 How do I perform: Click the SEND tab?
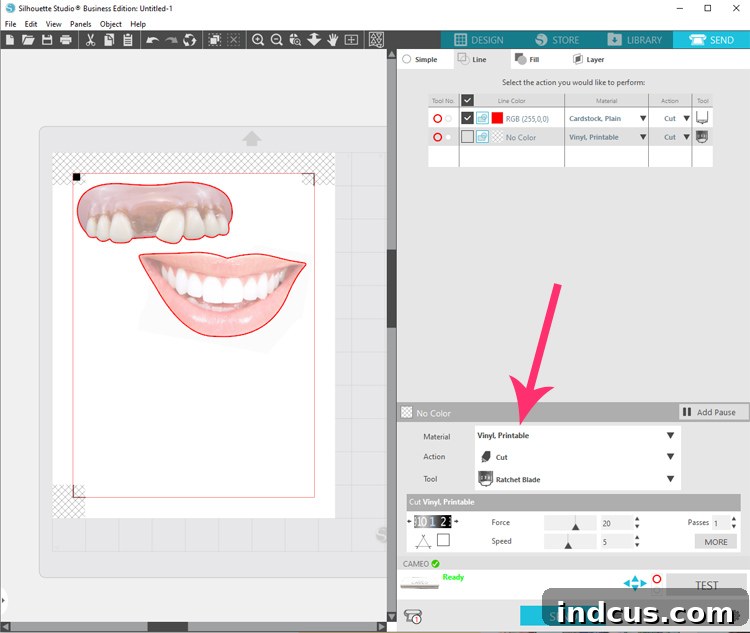(711, 40)
